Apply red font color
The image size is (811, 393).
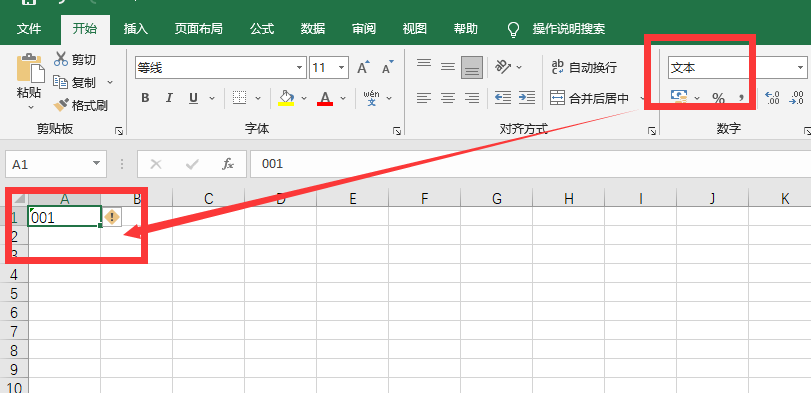325,98
